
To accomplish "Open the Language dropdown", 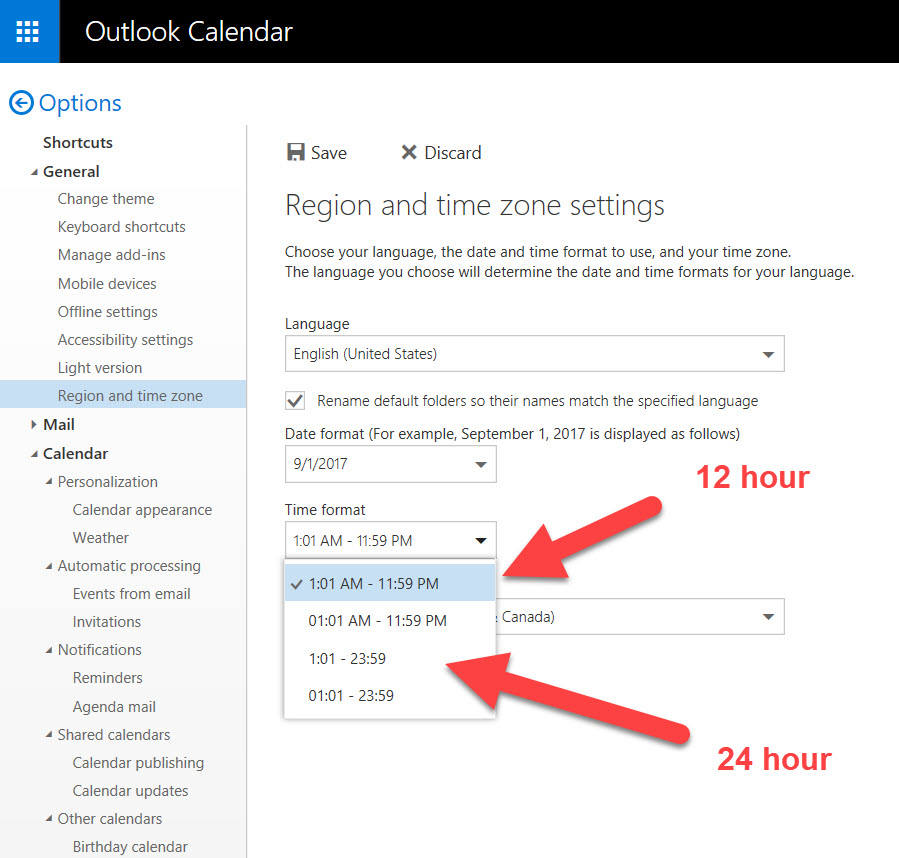I will tap(534, 354).
